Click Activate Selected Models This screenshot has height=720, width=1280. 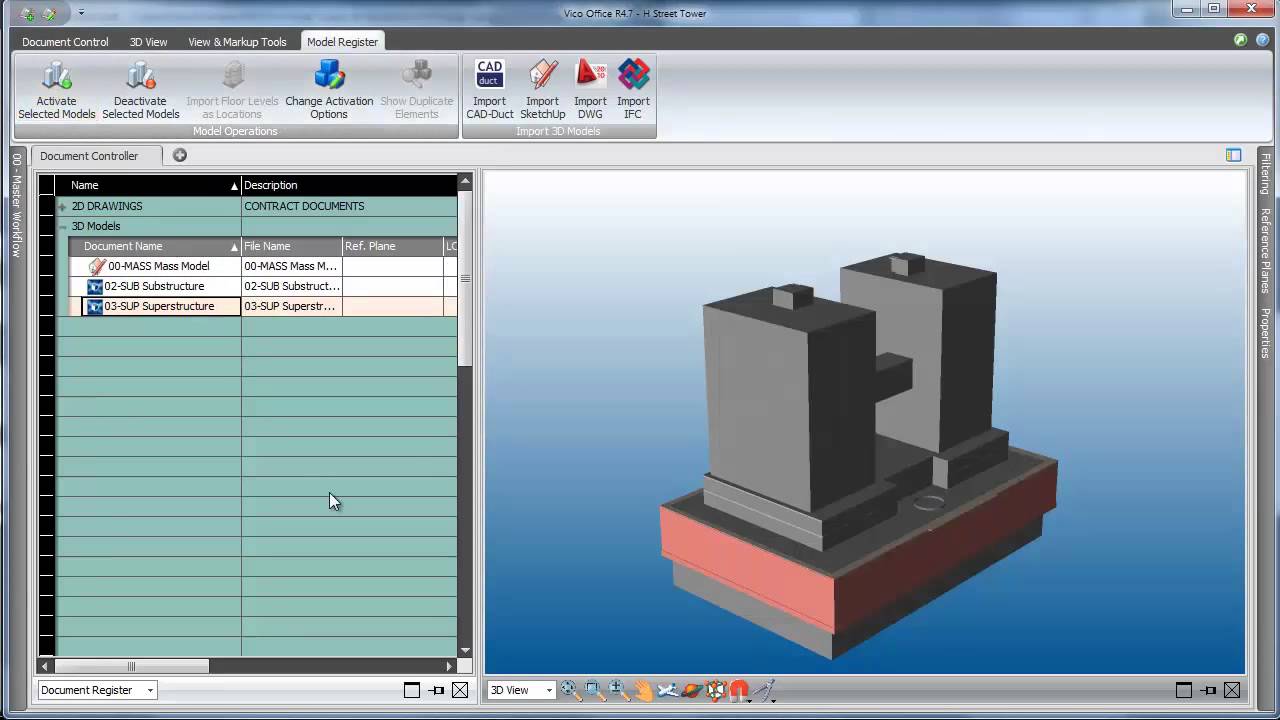(x=57, y=90)
